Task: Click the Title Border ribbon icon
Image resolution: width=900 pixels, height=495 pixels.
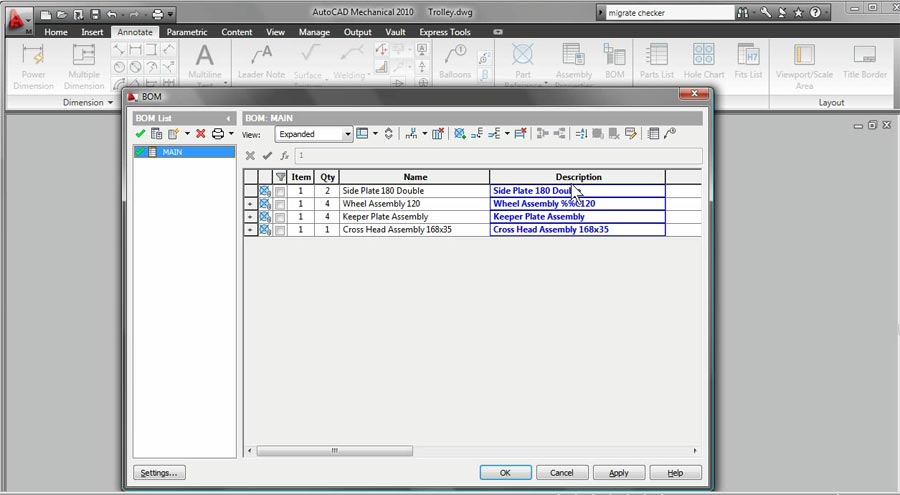Action: (x=865, y=61)
